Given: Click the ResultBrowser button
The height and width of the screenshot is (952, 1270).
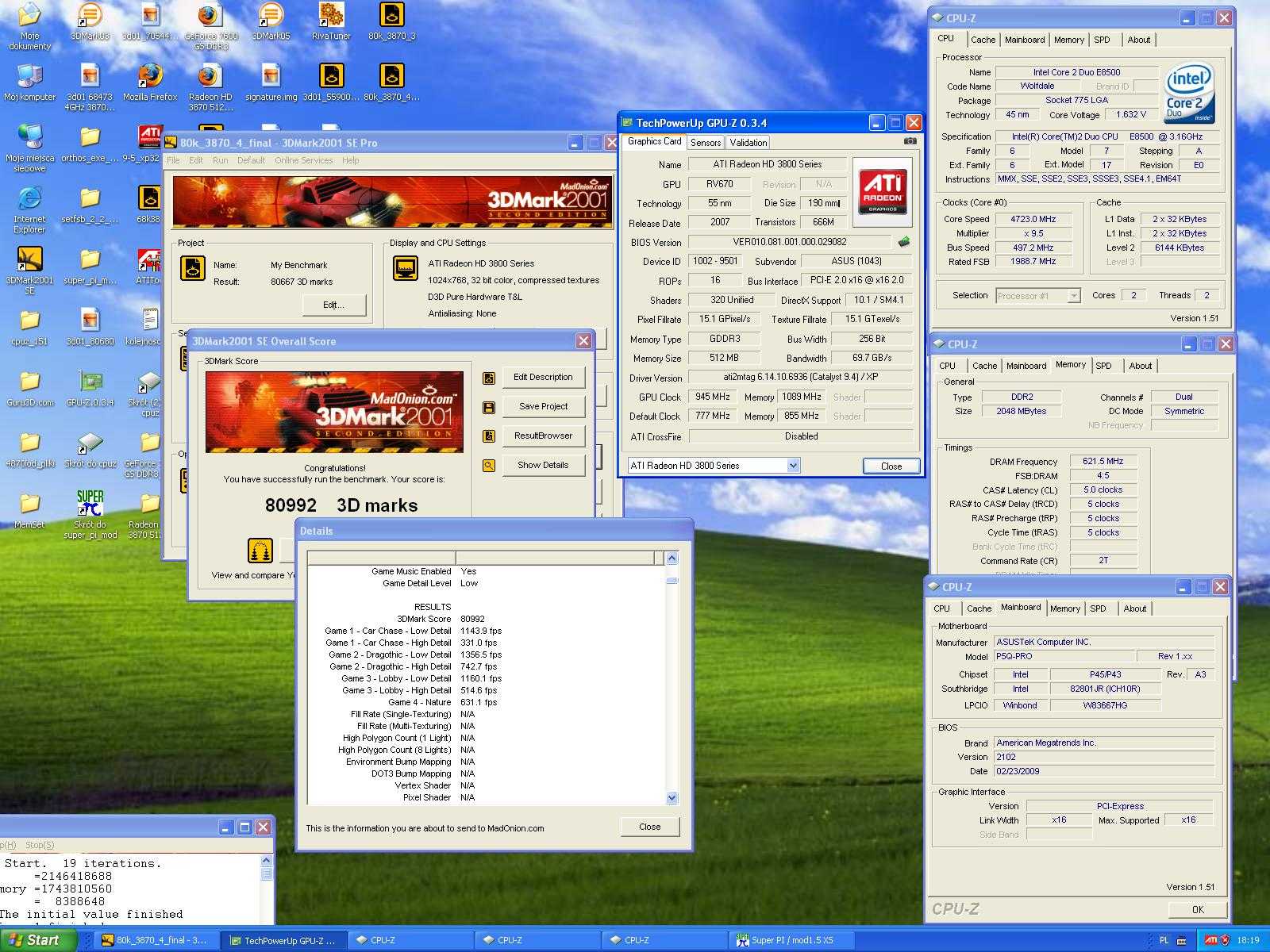Looking at the screenshot, I should (543, 436).
